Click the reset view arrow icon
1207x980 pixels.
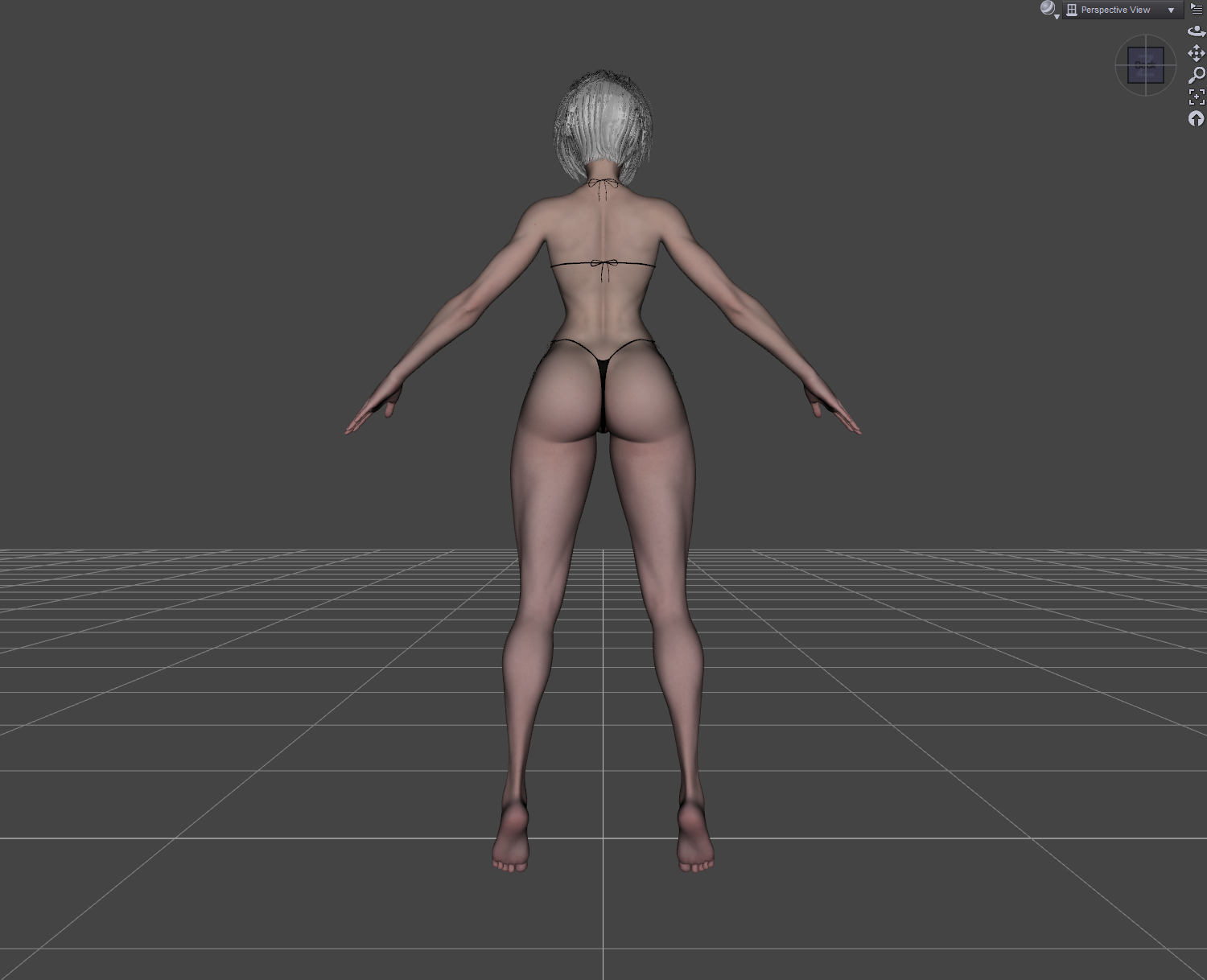tap(1197, 118)
